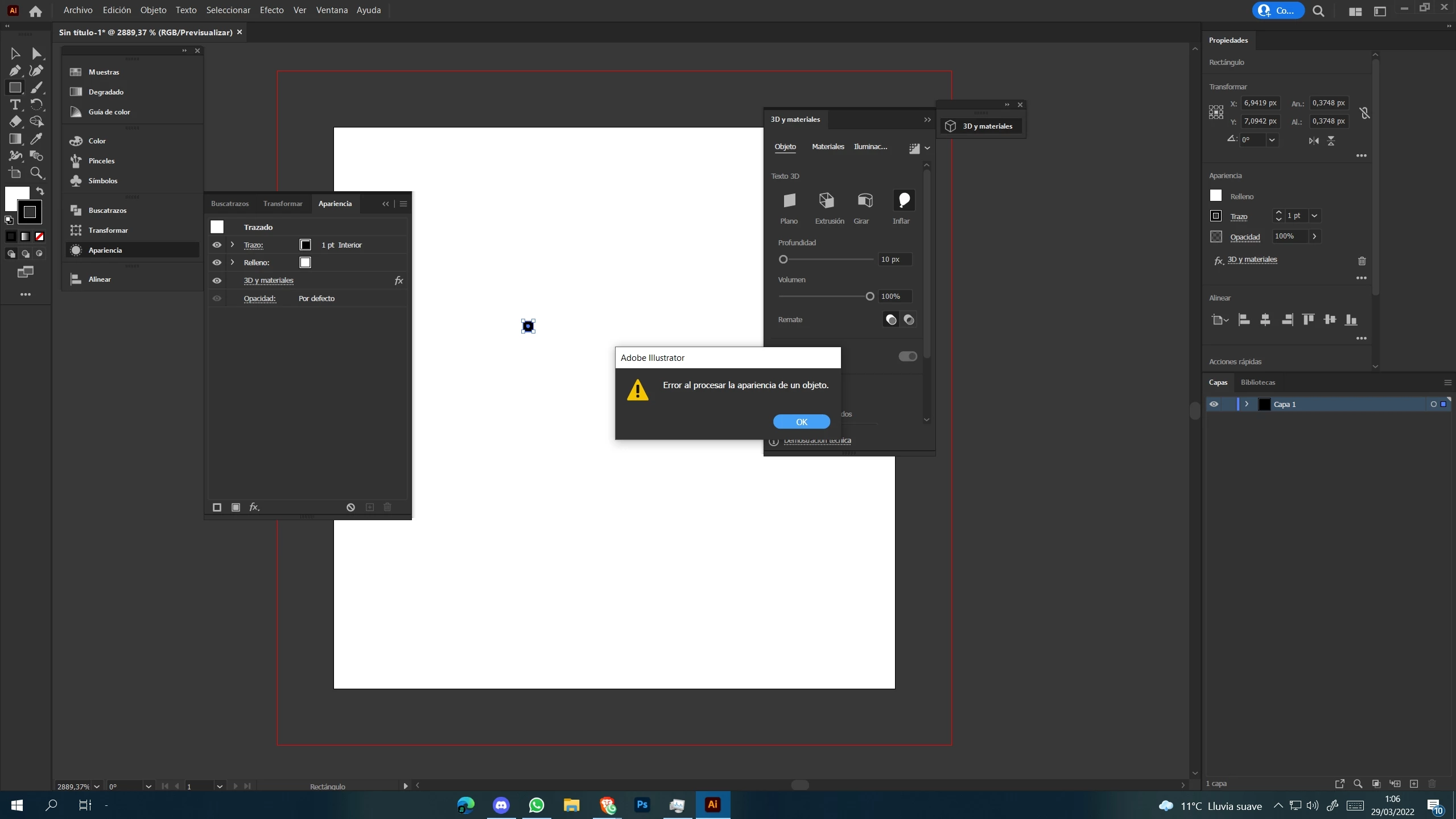Viewport: 1456px width, 819px height.
Task: Select the Zoom tool magnifier
Action: click(36, 173)
